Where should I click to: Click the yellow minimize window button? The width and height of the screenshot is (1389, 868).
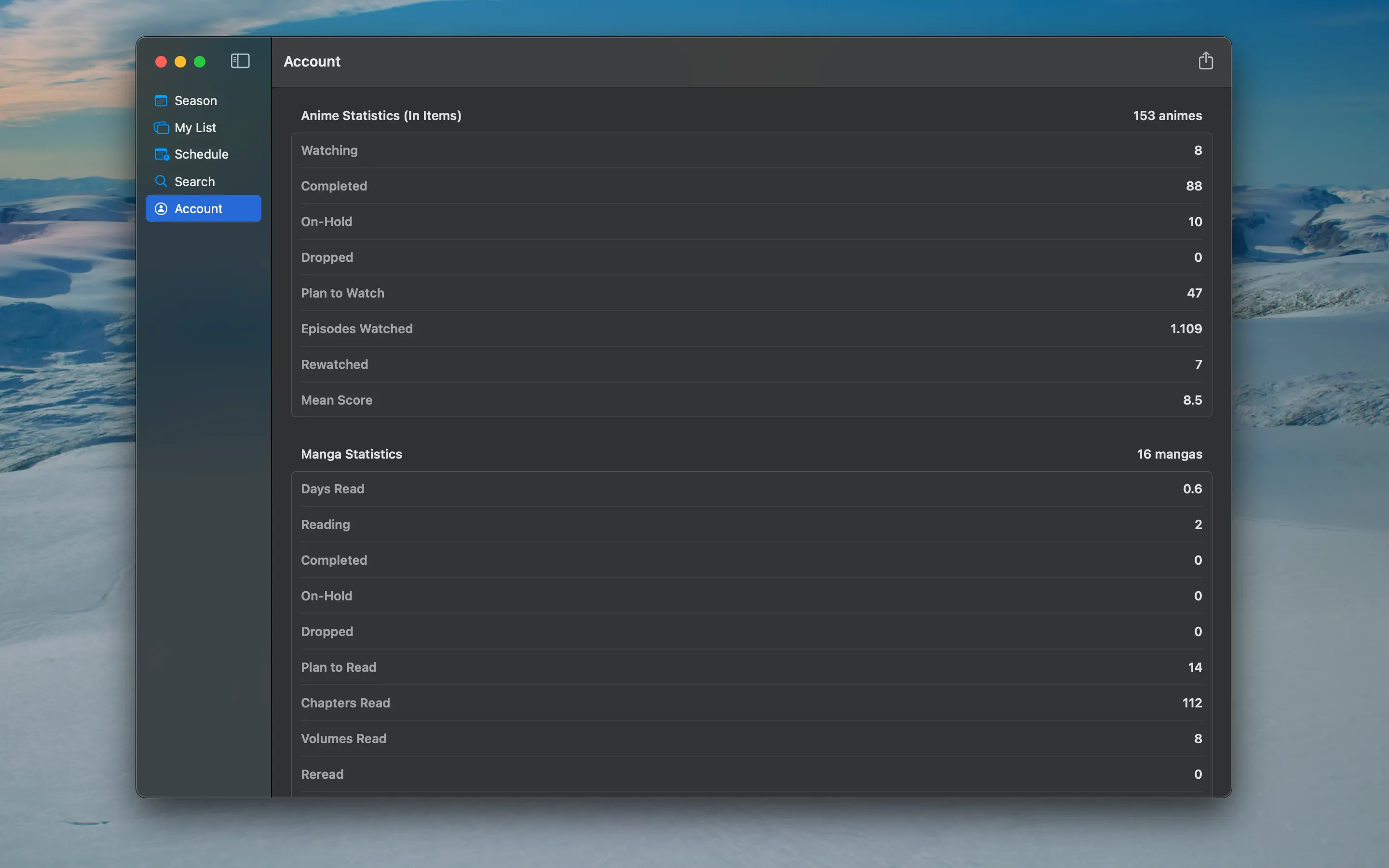(180, 61)
